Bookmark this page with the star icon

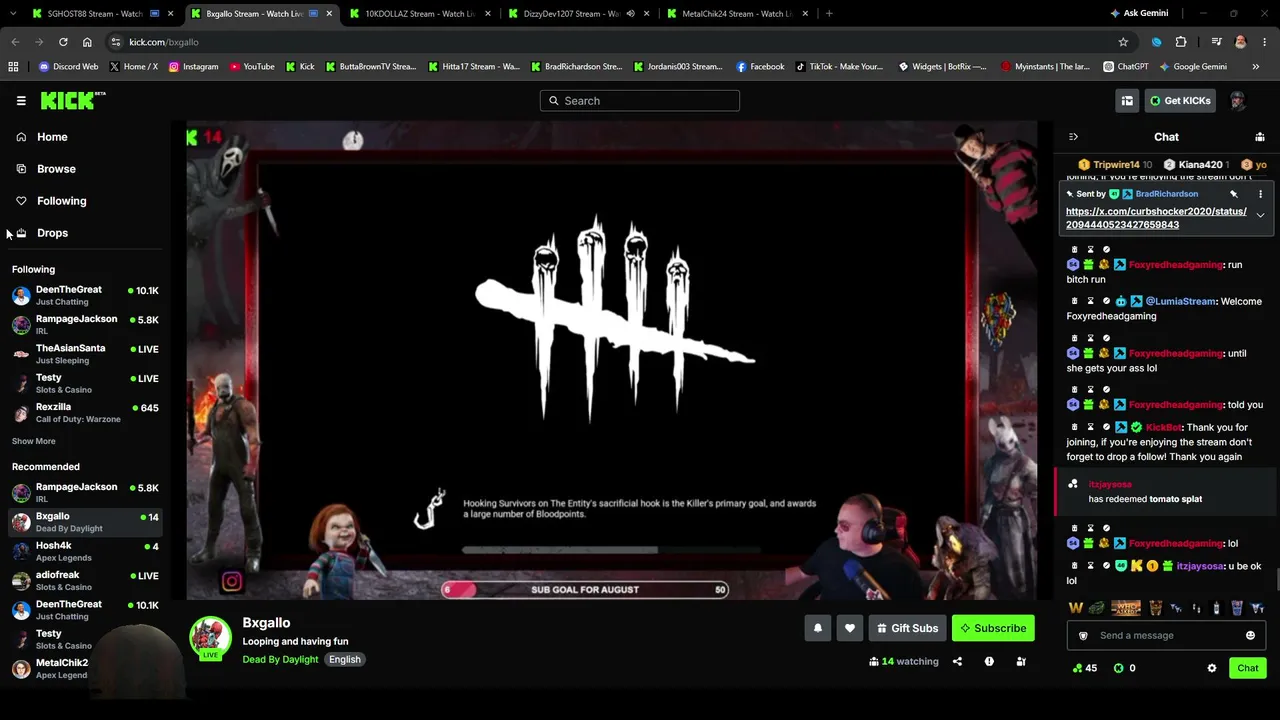(1123, 42)
